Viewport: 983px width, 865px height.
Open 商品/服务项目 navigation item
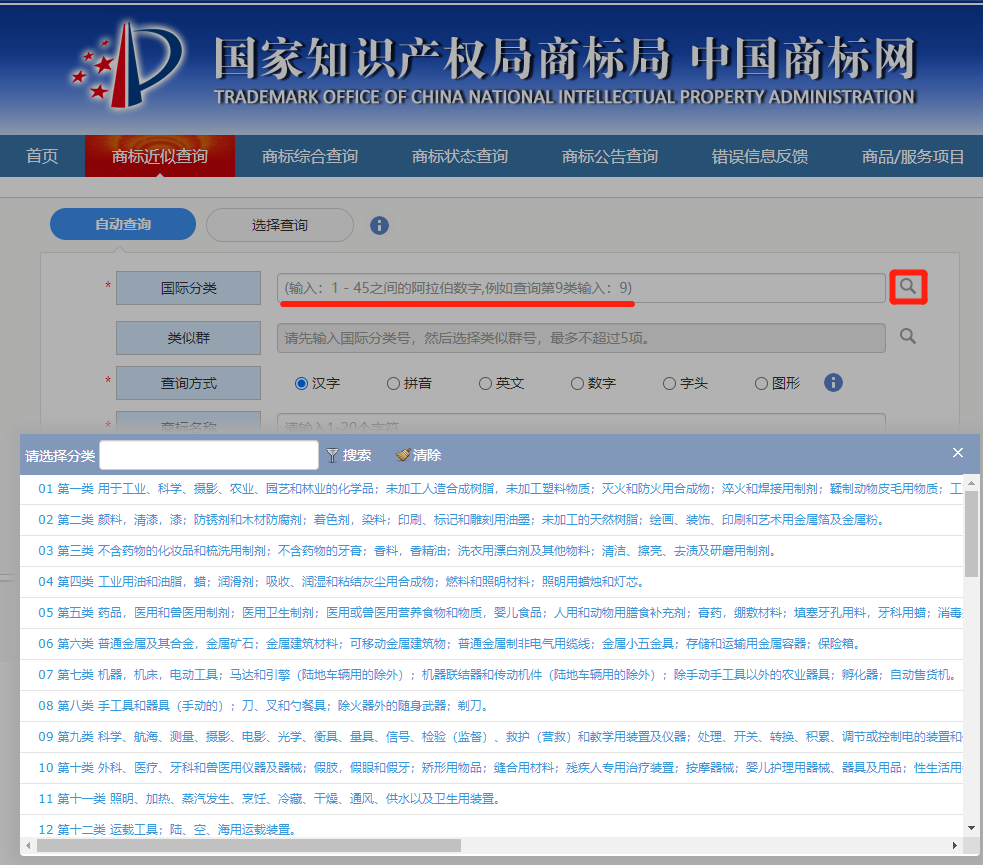[912, 156]
